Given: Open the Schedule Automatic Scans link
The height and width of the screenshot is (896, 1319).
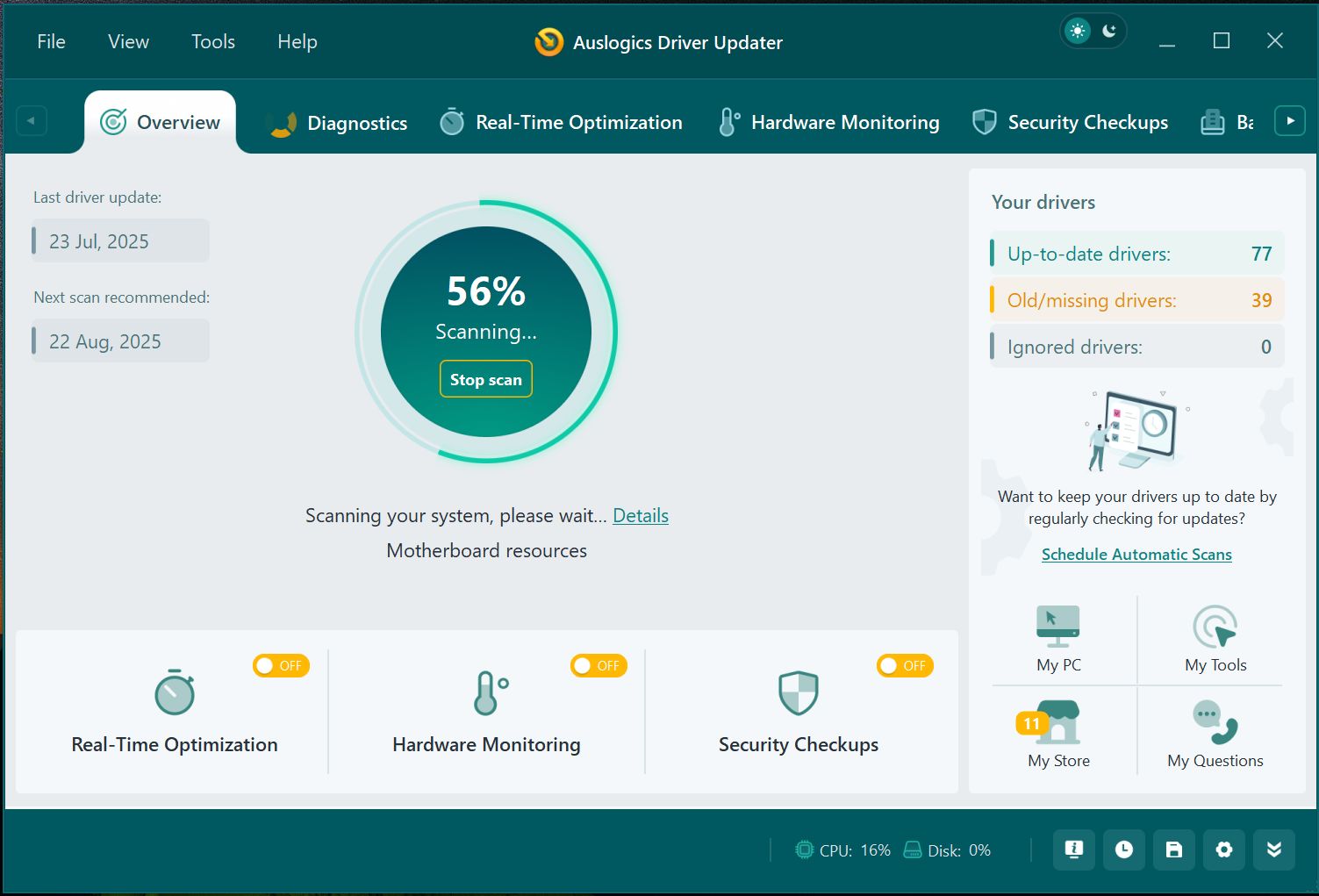Looking at the screenshot, I should pos(1136,555).
